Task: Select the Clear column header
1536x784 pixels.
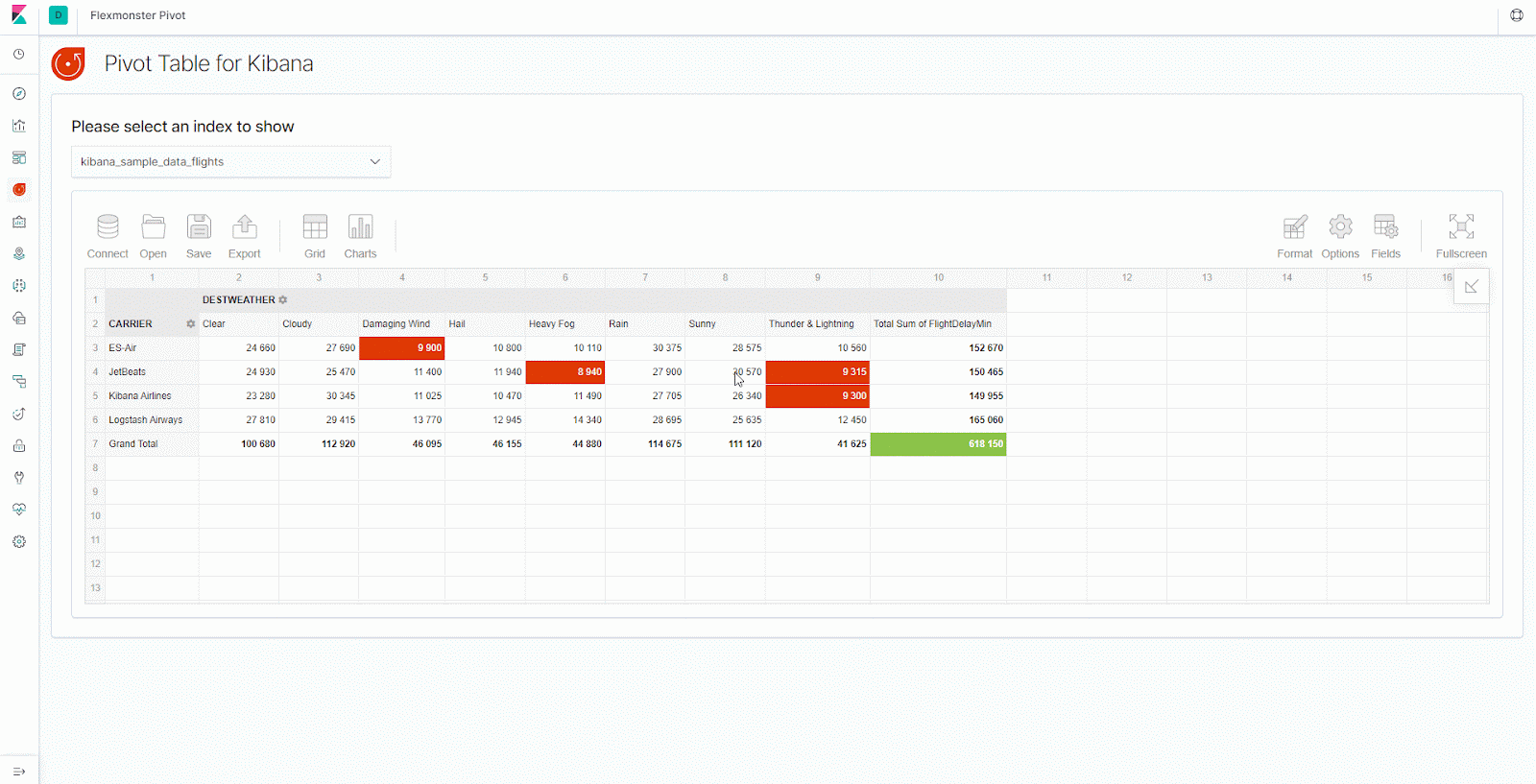Action: (x=239, y=324)
